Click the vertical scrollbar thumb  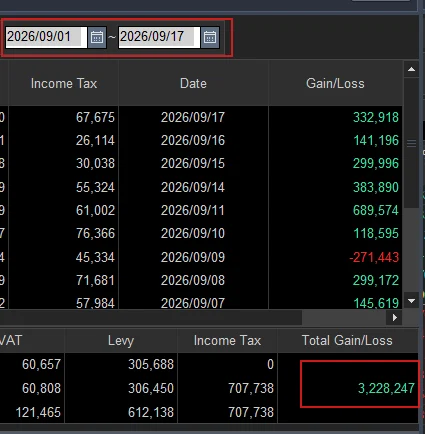coord(411,143)
